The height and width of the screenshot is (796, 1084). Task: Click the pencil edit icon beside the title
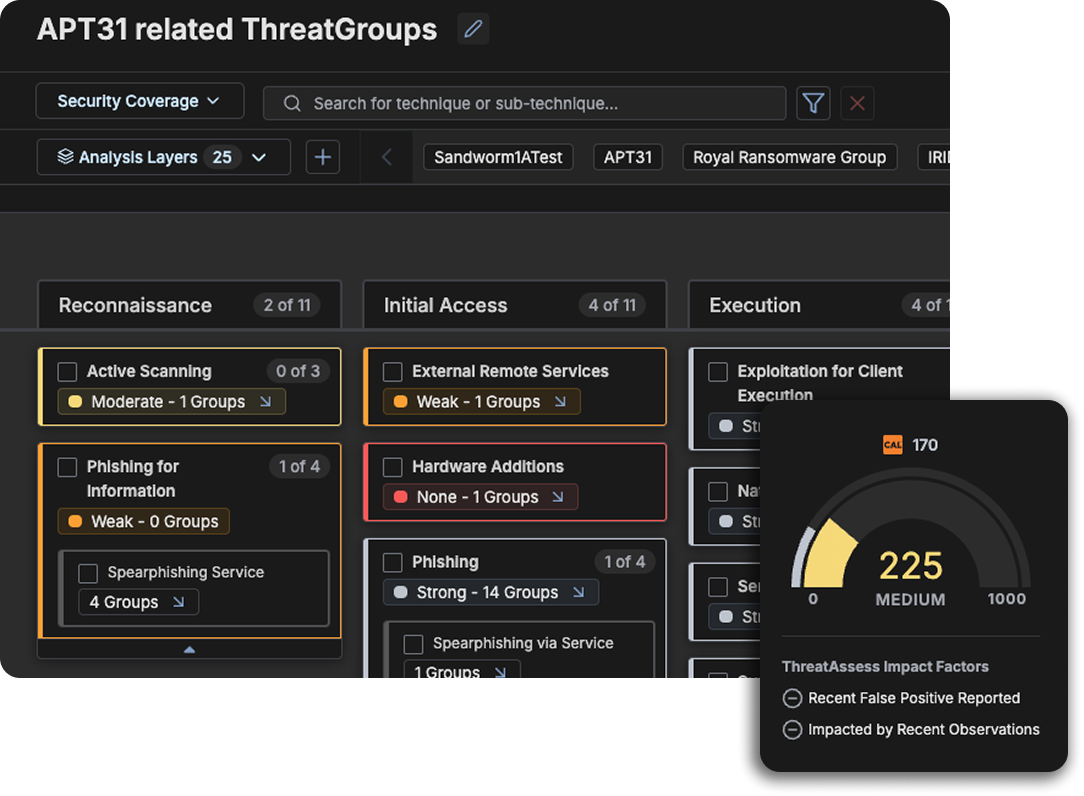click(473, 29)
